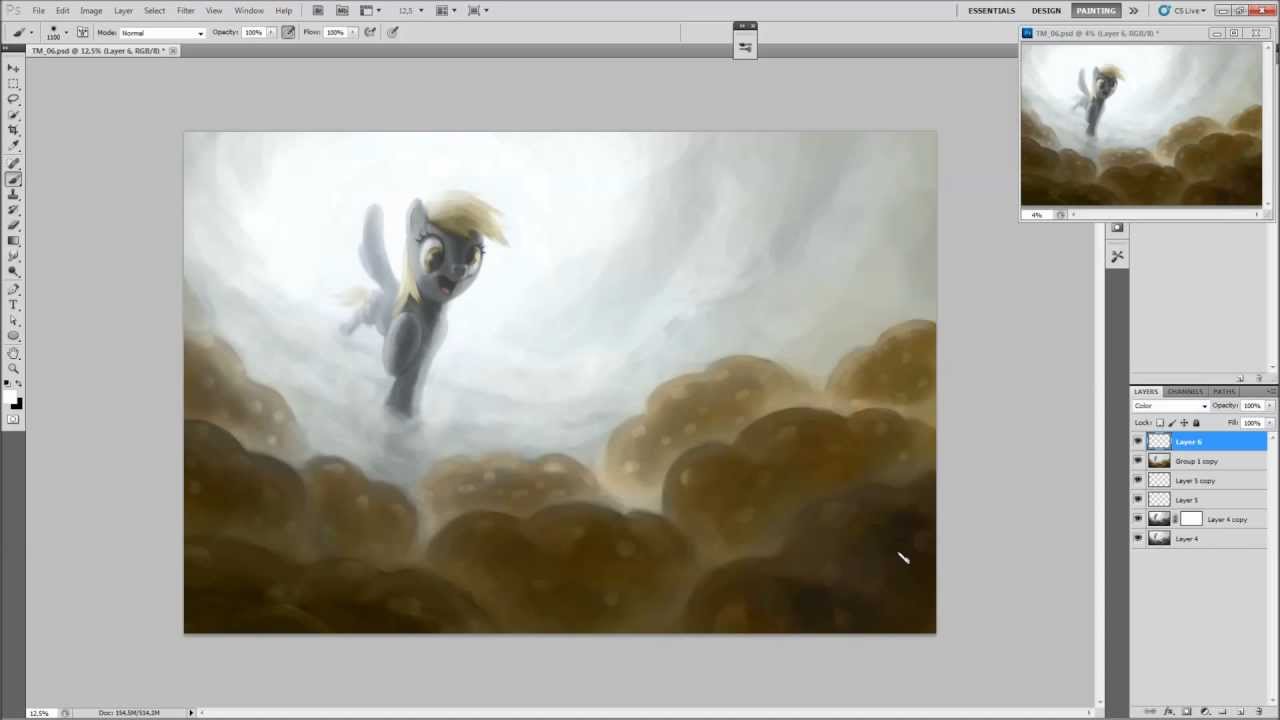The width and height of the screenshot is (1280, 720).
Task: Click the Essentials workspace button
Action: pos(992,11)
